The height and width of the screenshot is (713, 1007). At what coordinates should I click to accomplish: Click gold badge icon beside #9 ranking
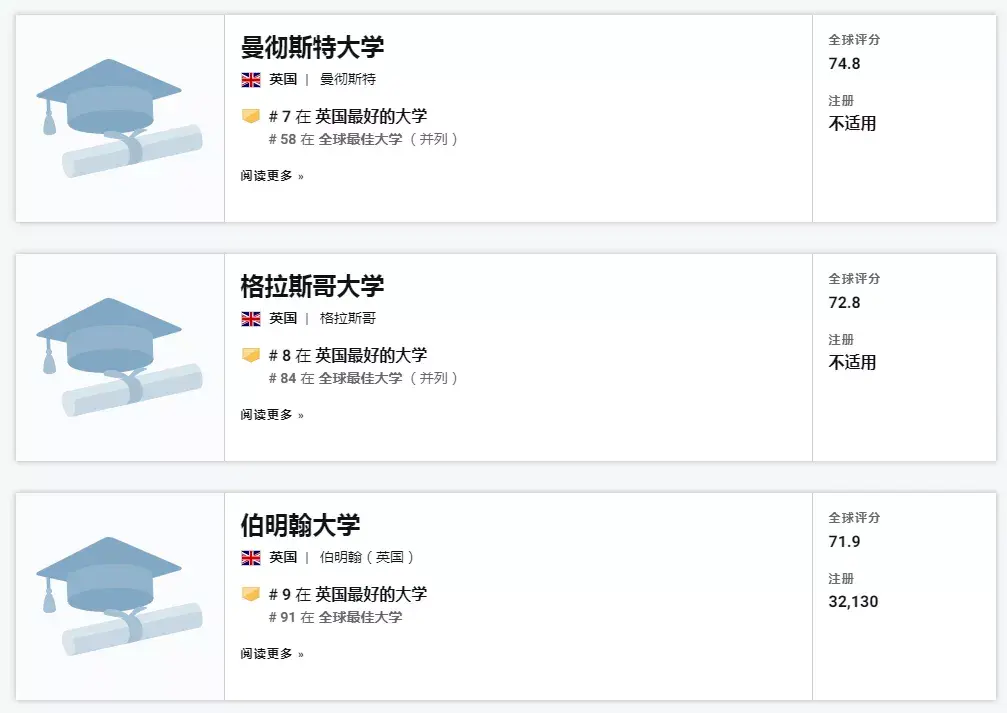(x=250, y=594)
